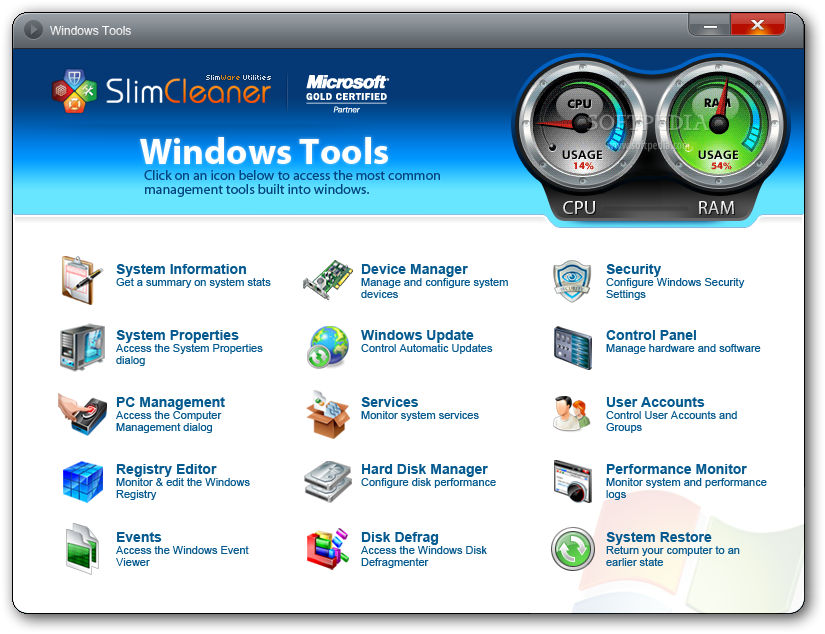This screenshot has width=825, height=634.
Task: Click 'Configure disk performance' description
Action: (x=428, y=482)
